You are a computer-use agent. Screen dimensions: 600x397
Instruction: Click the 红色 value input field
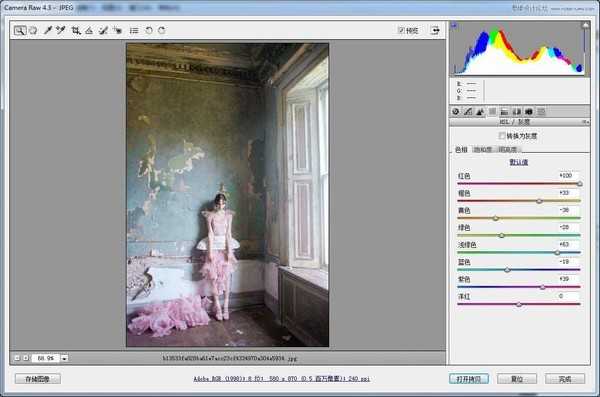pyautogui.click(x=568, y=175)
